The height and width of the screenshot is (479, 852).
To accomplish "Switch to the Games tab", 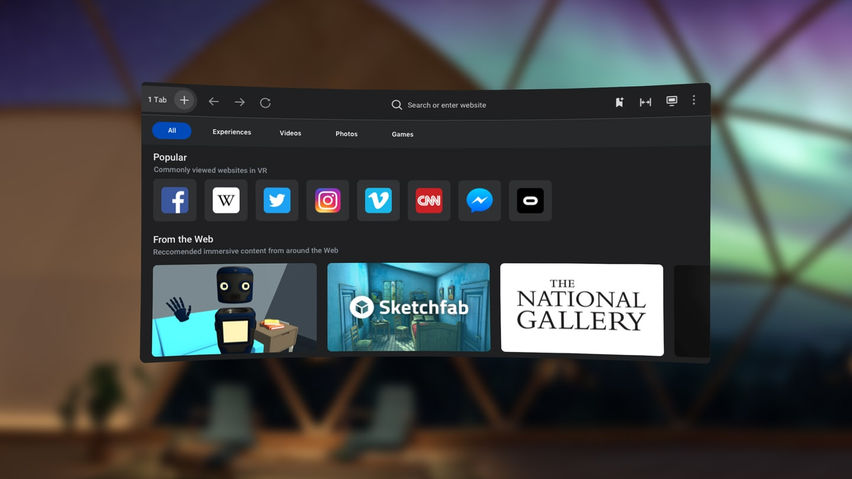I will [x=403, y=134].
